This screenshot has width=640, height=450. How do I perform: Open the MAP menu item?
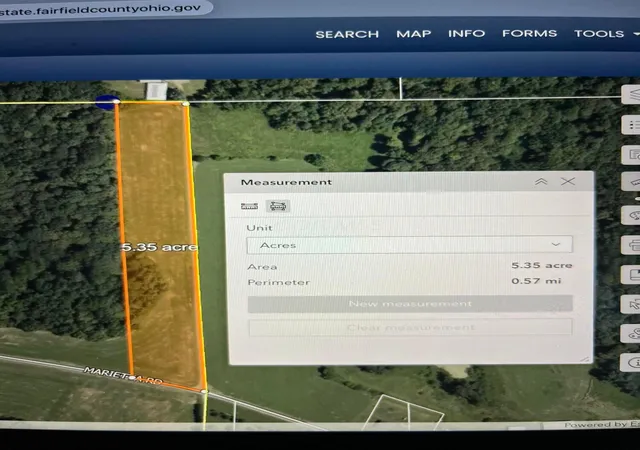[413, 34]
